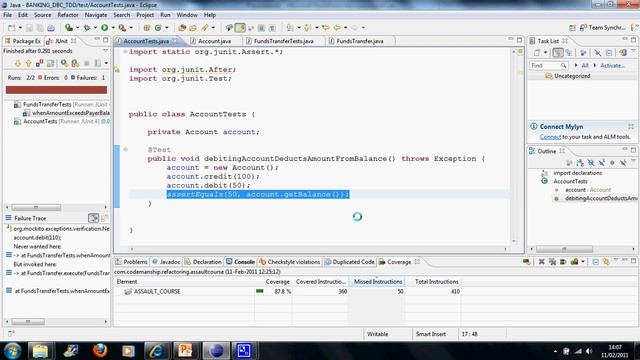Click the Activate... link in Task List
640x360 pixels.
[612, 65]
